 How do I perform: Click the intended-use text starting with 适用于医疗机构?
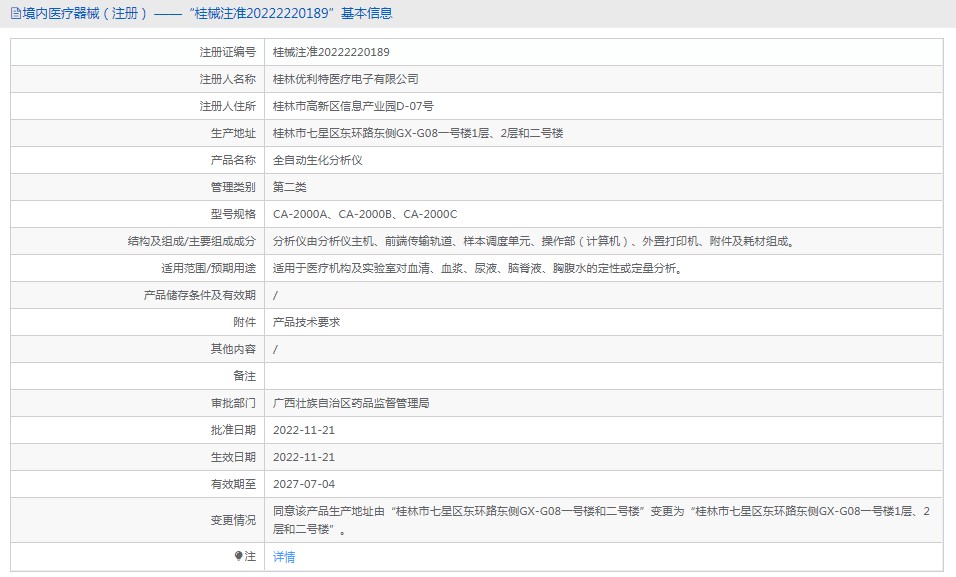(478, 268)
